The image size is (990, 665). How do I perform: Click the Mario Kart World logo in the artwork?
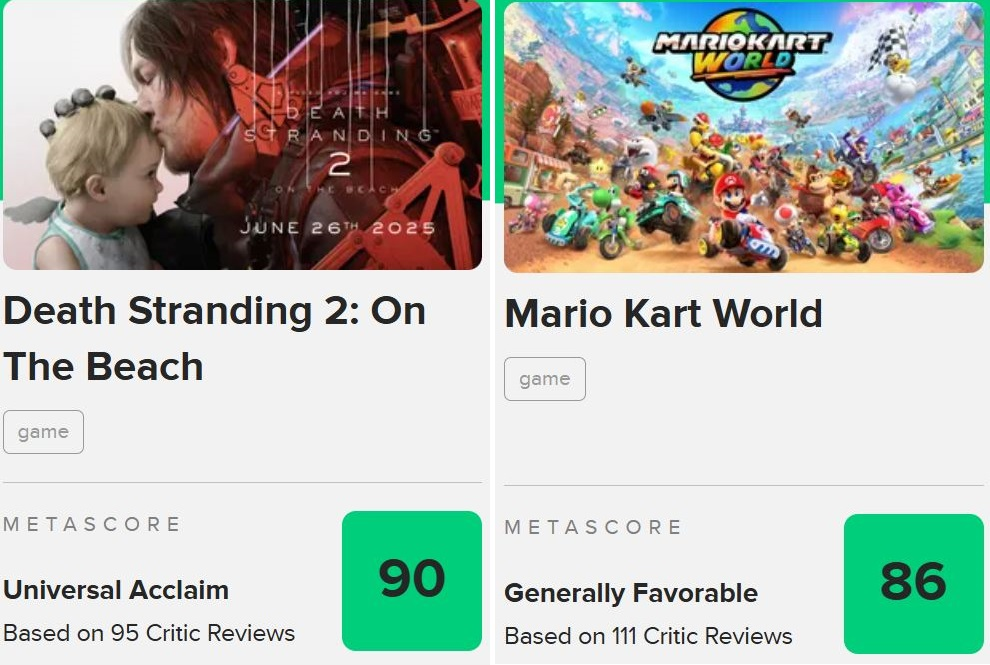742,53
